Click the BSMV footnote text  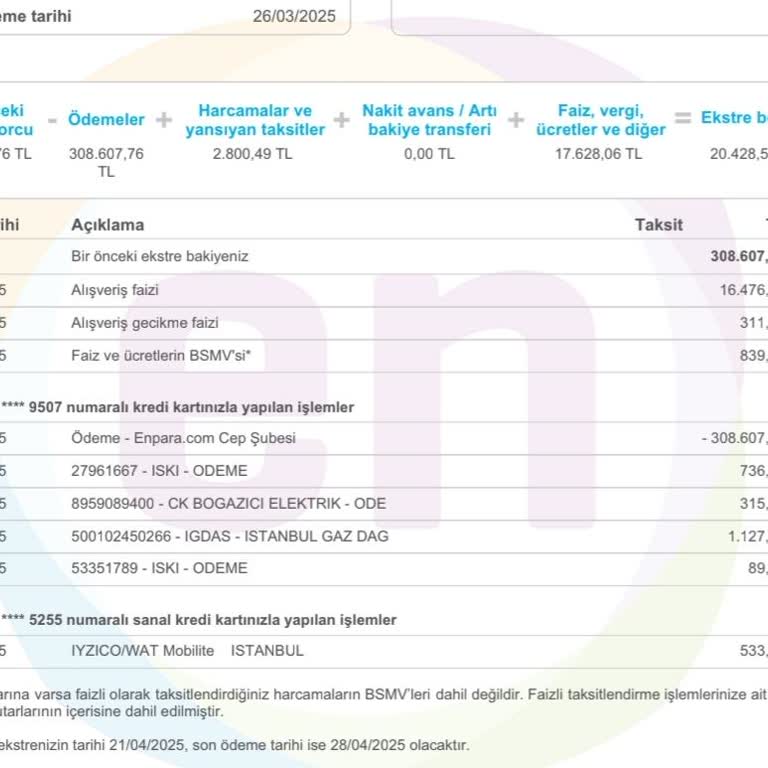point(384,703)
